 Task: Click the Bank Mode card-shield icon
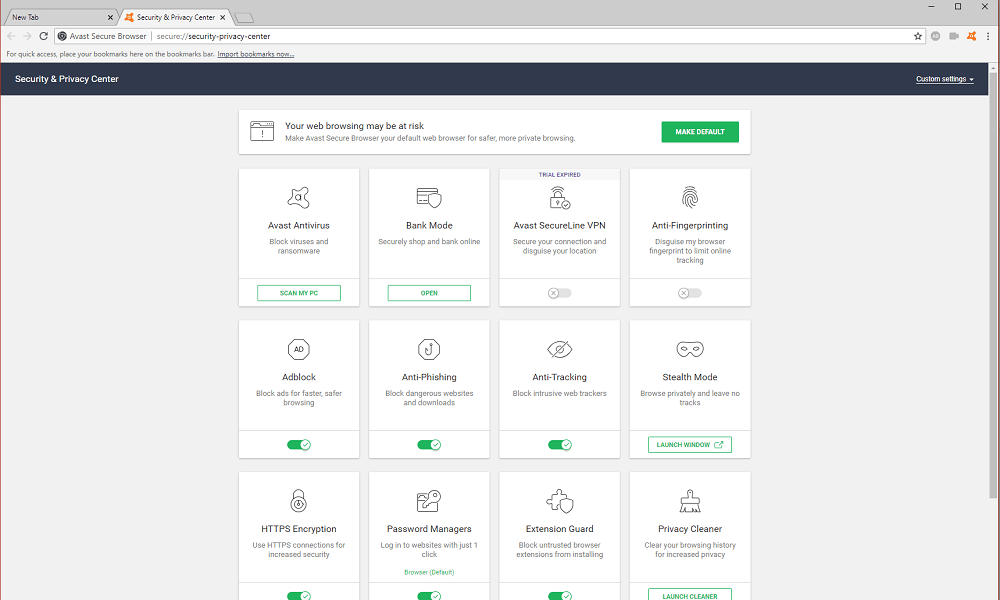(x=429, y=198)
